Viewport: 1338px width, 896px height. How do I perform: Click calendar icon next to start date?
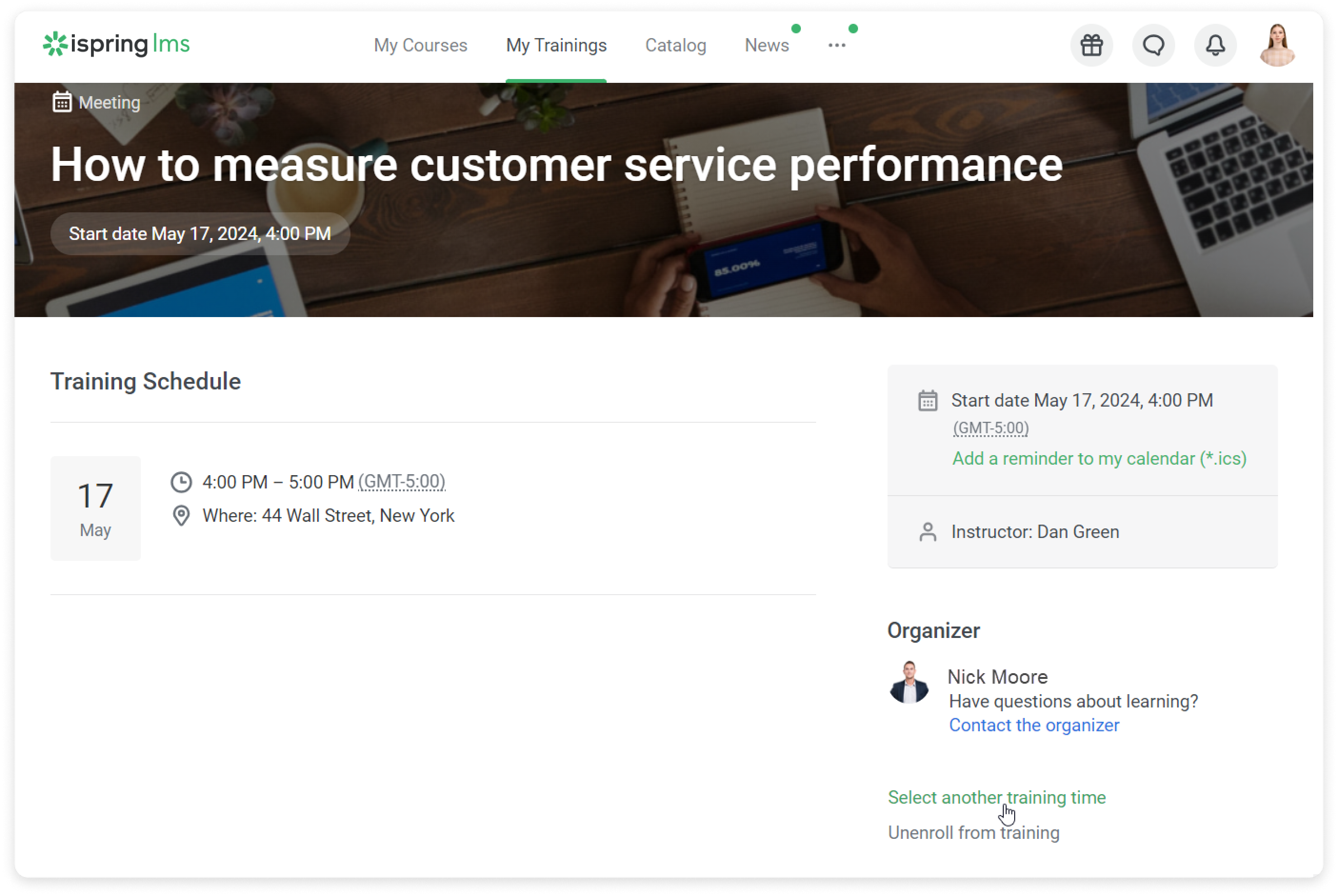point(927,401)
